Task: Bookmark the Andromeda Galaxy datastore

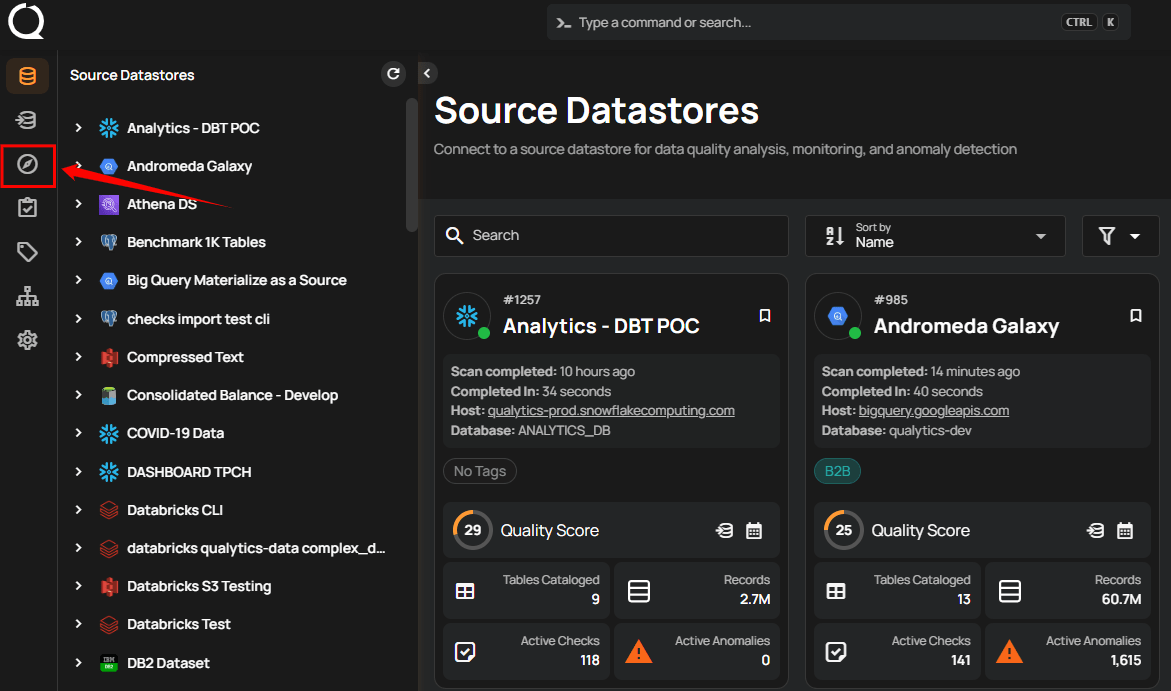Action: pos(1136,315)
